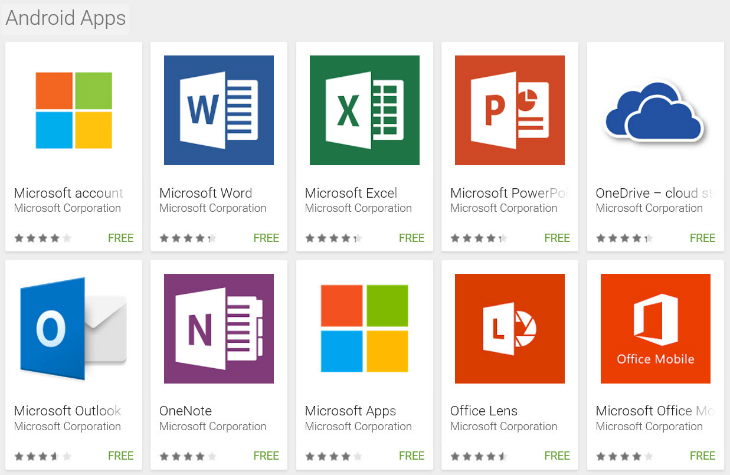
Task: Click FREE on the Microsoft Outlook card
Action: (x=121, y=455)
